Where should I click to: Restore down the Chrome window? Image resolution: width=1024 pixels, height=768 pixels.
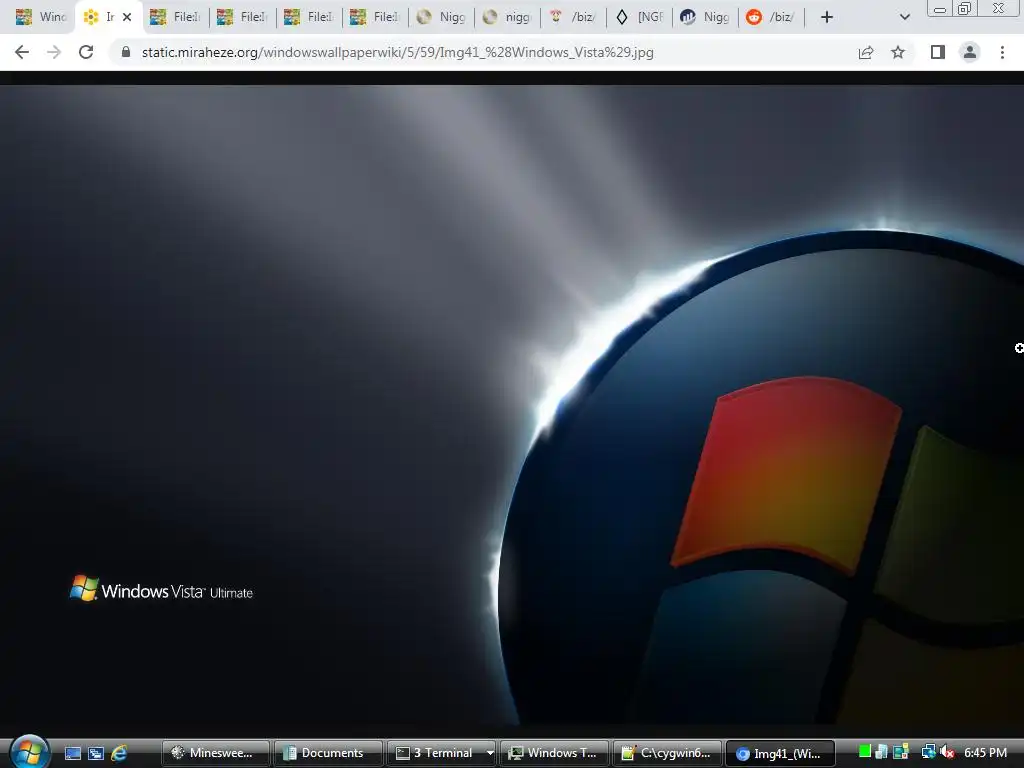tap(965, 9)
